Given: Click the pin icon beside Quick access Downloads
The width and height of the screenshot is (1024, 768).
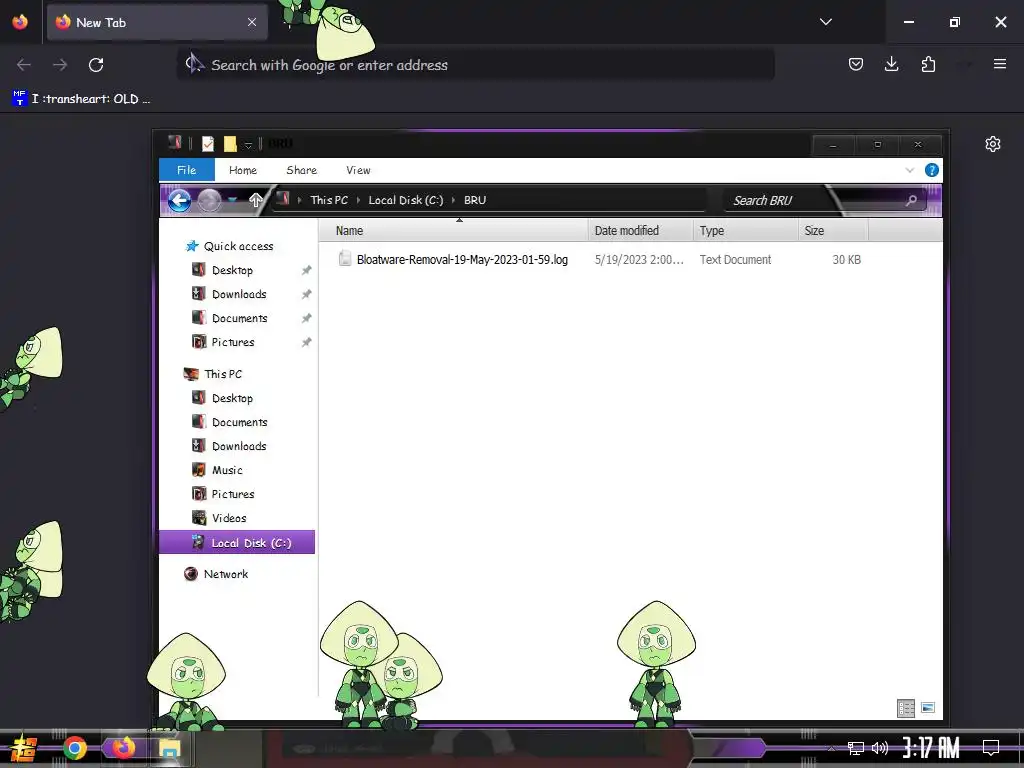Looking at the screenshot, I should coord(306,295).
